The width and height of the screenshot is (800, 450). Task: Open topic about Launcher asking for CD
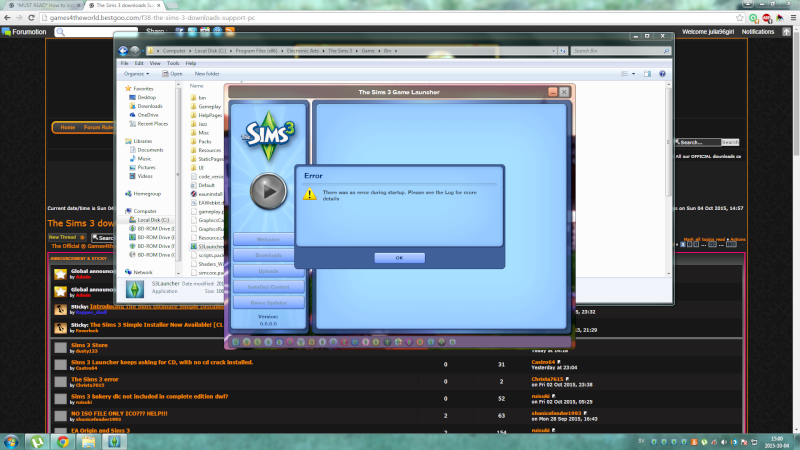[162, 362]
